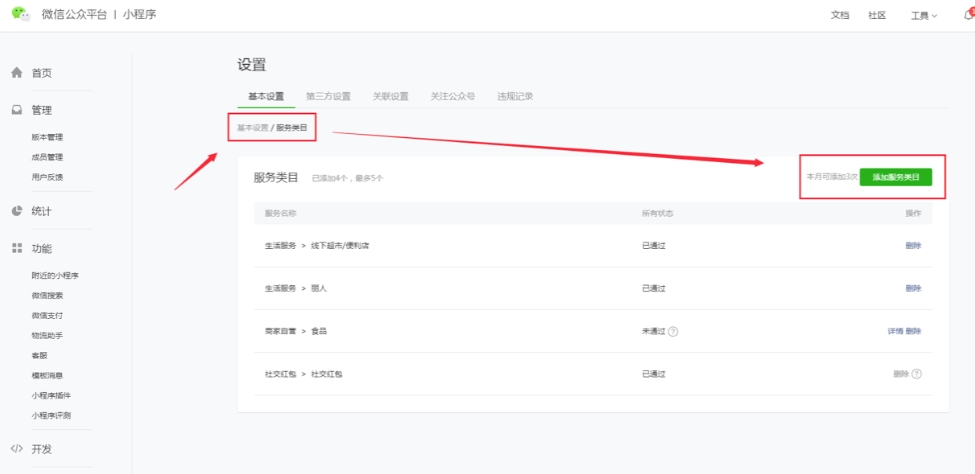Viewport: 975px width, 474px height.
Task: Open 微信支付 in the sidebar
Action: click(47, 315)
